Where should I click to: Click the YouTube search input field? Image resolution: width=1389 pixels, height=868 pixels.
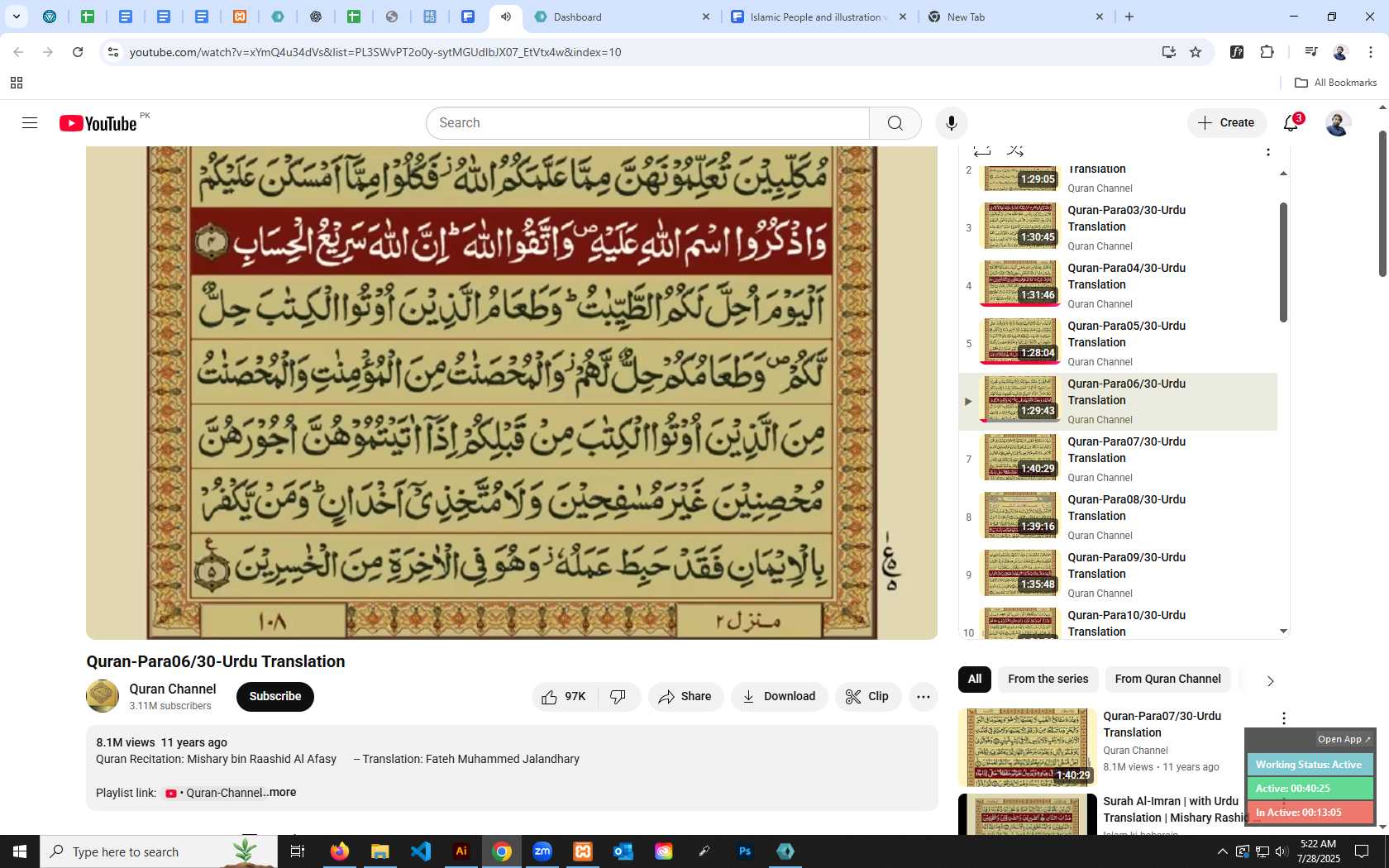pos(648,123)
